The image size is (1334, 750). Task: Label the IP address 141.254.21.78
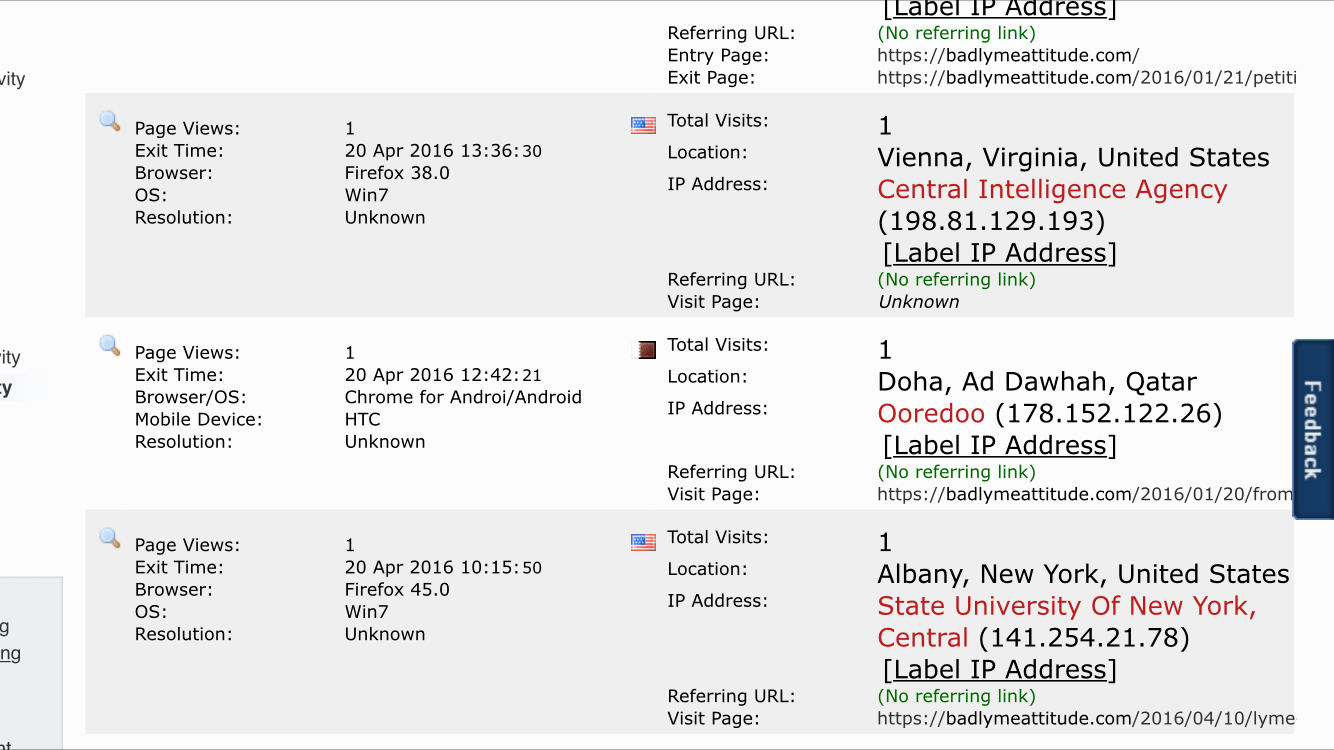pyautogui.click(x=999, y=669)
